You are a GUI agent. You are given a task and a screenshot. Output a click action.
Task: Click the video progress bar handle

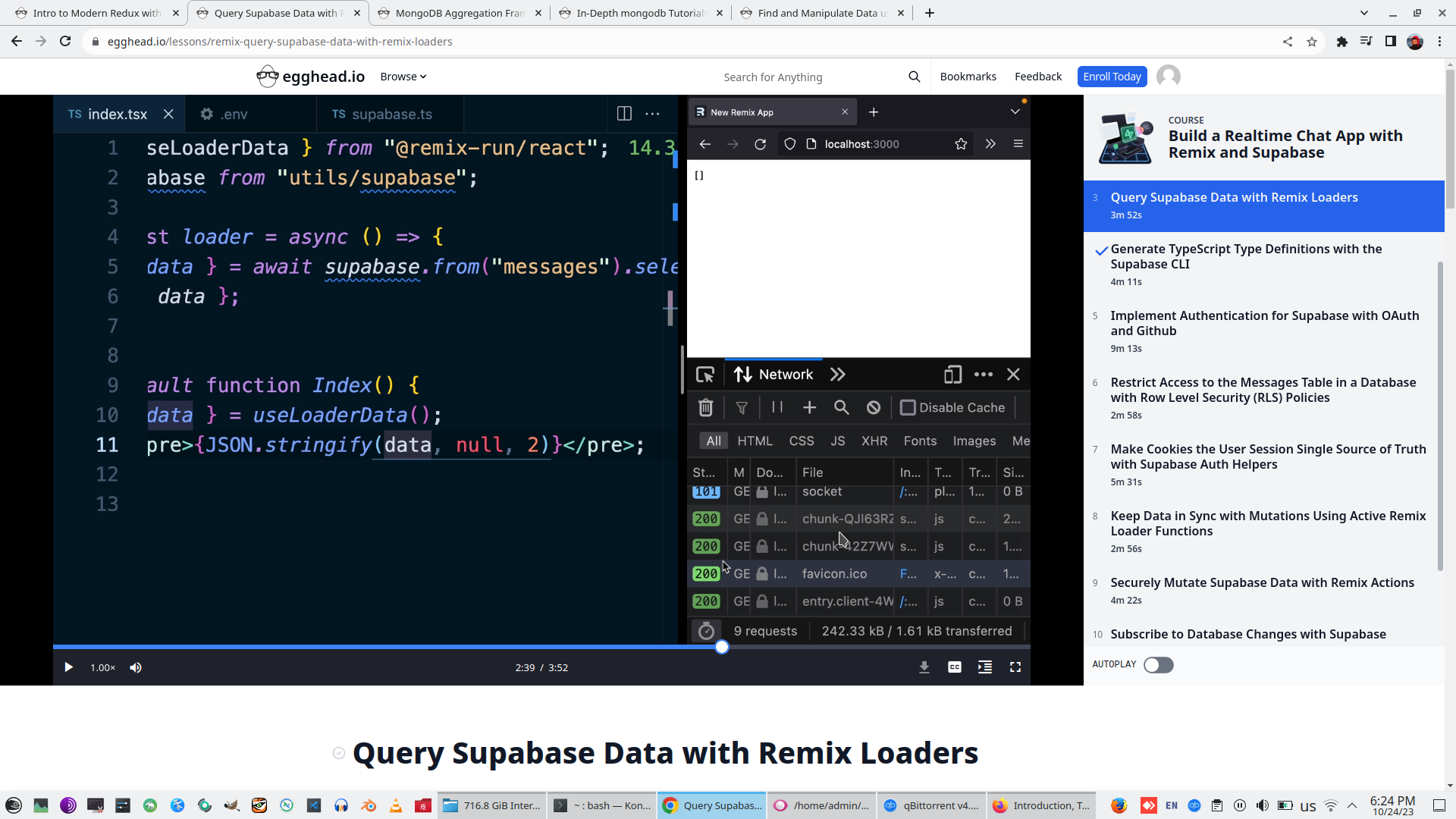click(x=722, y=647)
